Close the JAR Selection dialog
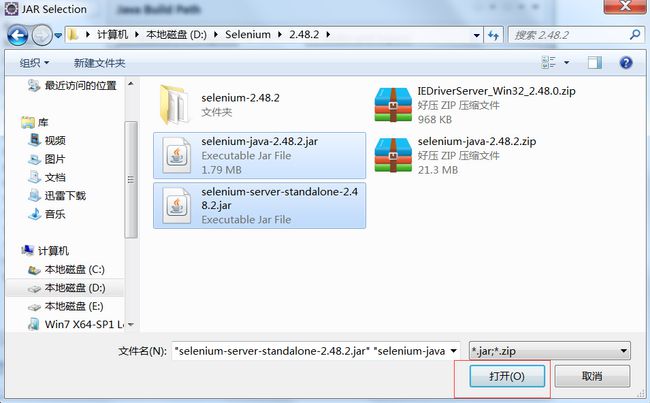This screenshot has width=650, height=403. pos(625,6)
